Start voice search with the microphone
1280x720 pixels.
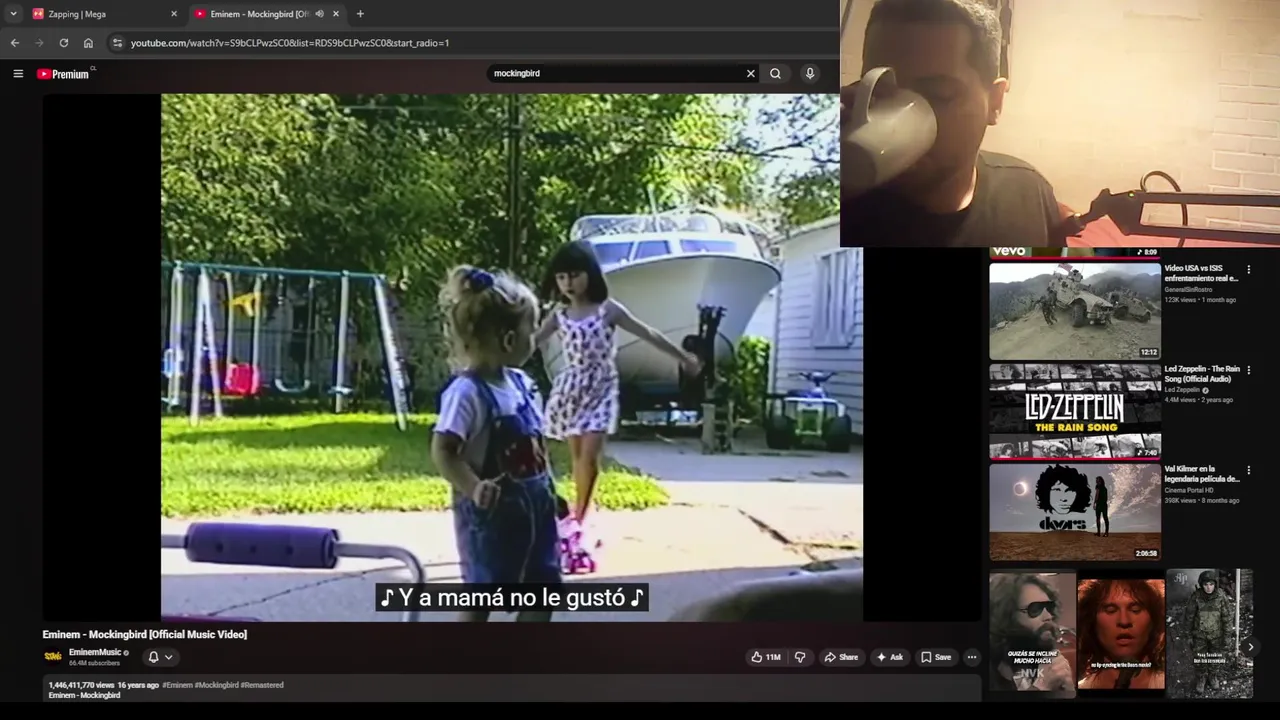(810, 73)
